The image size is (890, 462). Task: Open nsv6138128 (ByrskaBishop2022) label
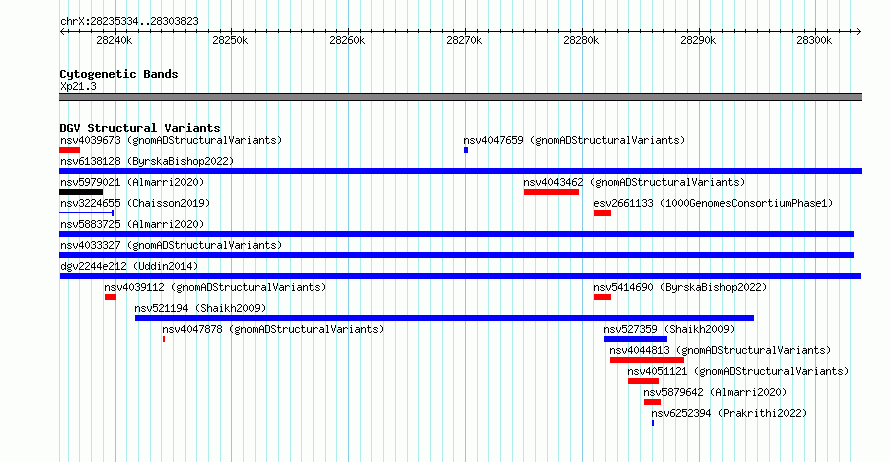pyautogui.click(x=147, y=161)
